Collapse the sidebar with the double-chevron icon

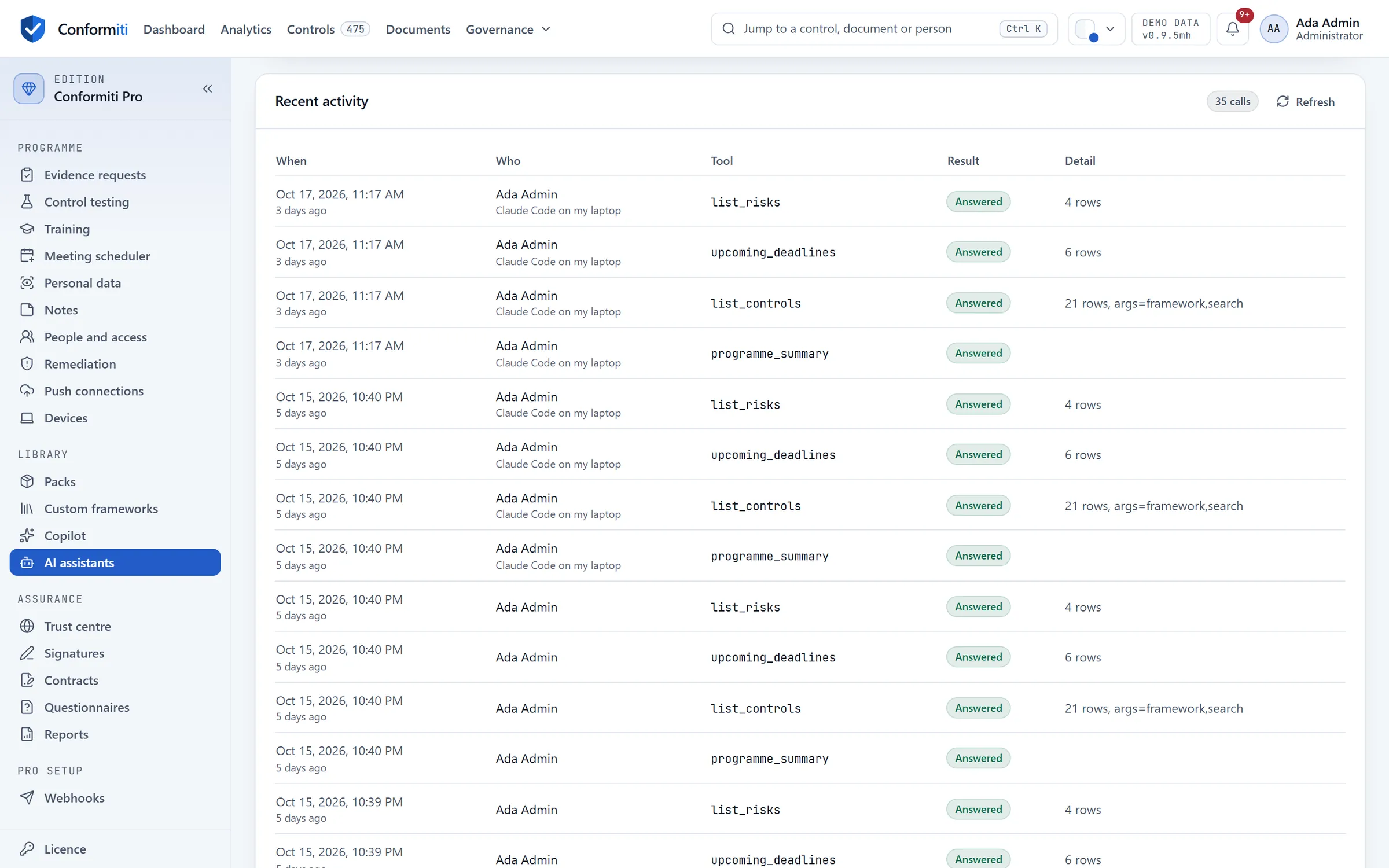[207, 89]
